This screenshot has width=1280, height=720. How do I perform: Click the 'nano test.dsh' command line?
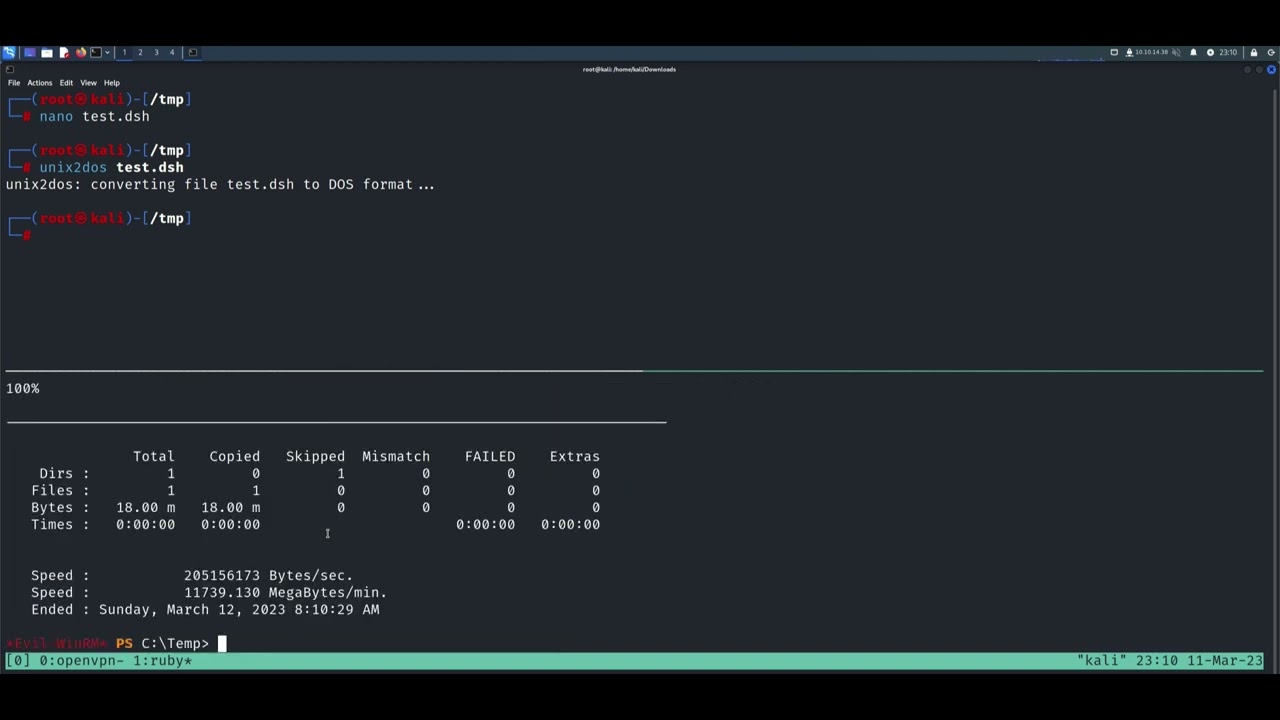94,116
